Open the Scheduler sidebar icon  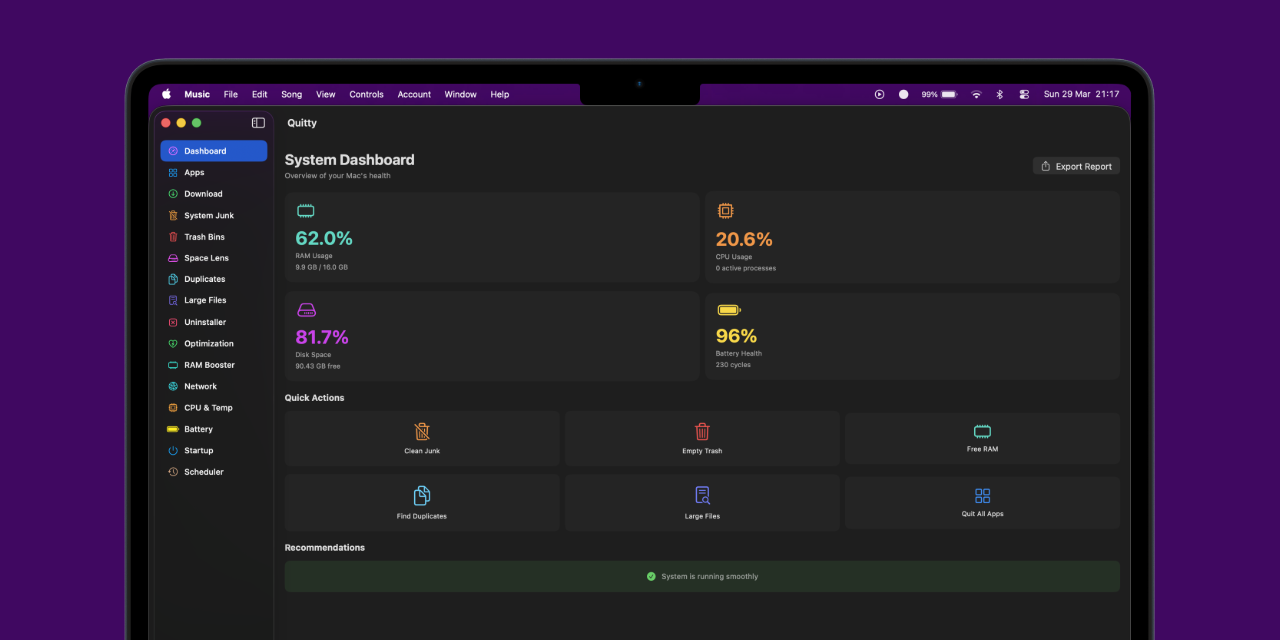[173, 472]
